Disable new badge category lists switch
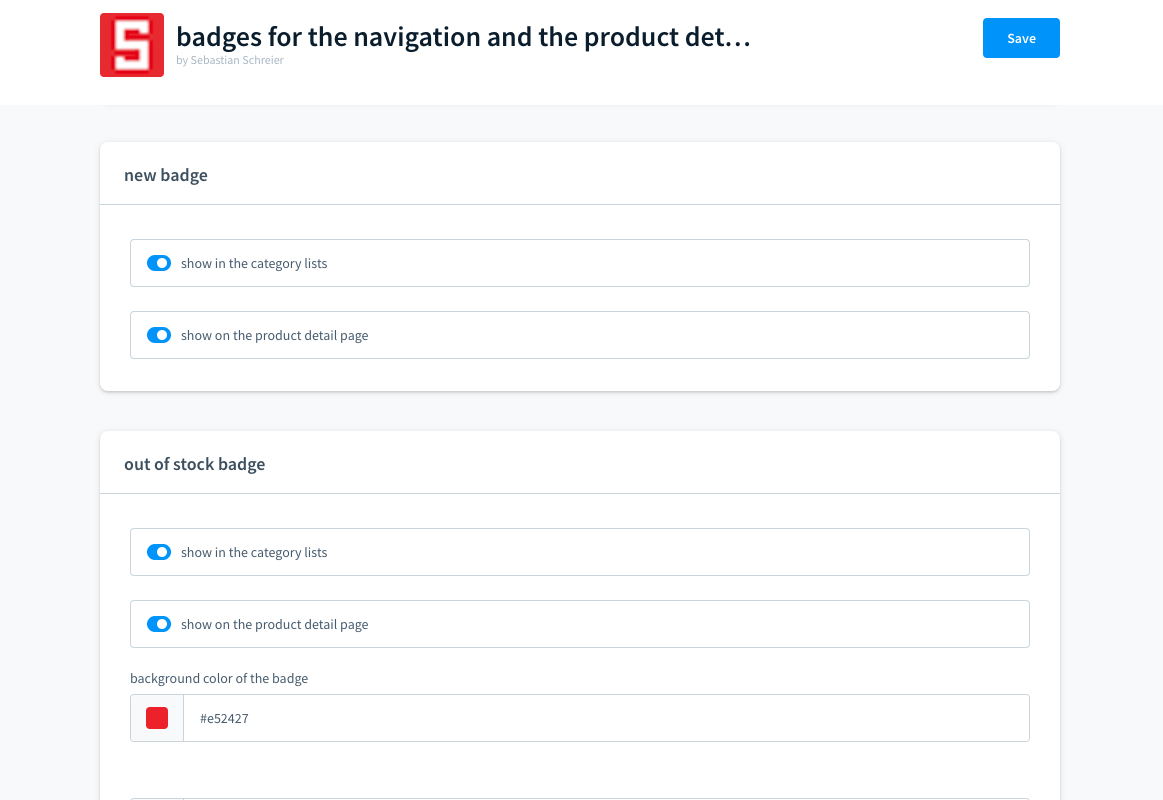Image resolution: width=1163 pixels, height=800 pixels. 159,263
